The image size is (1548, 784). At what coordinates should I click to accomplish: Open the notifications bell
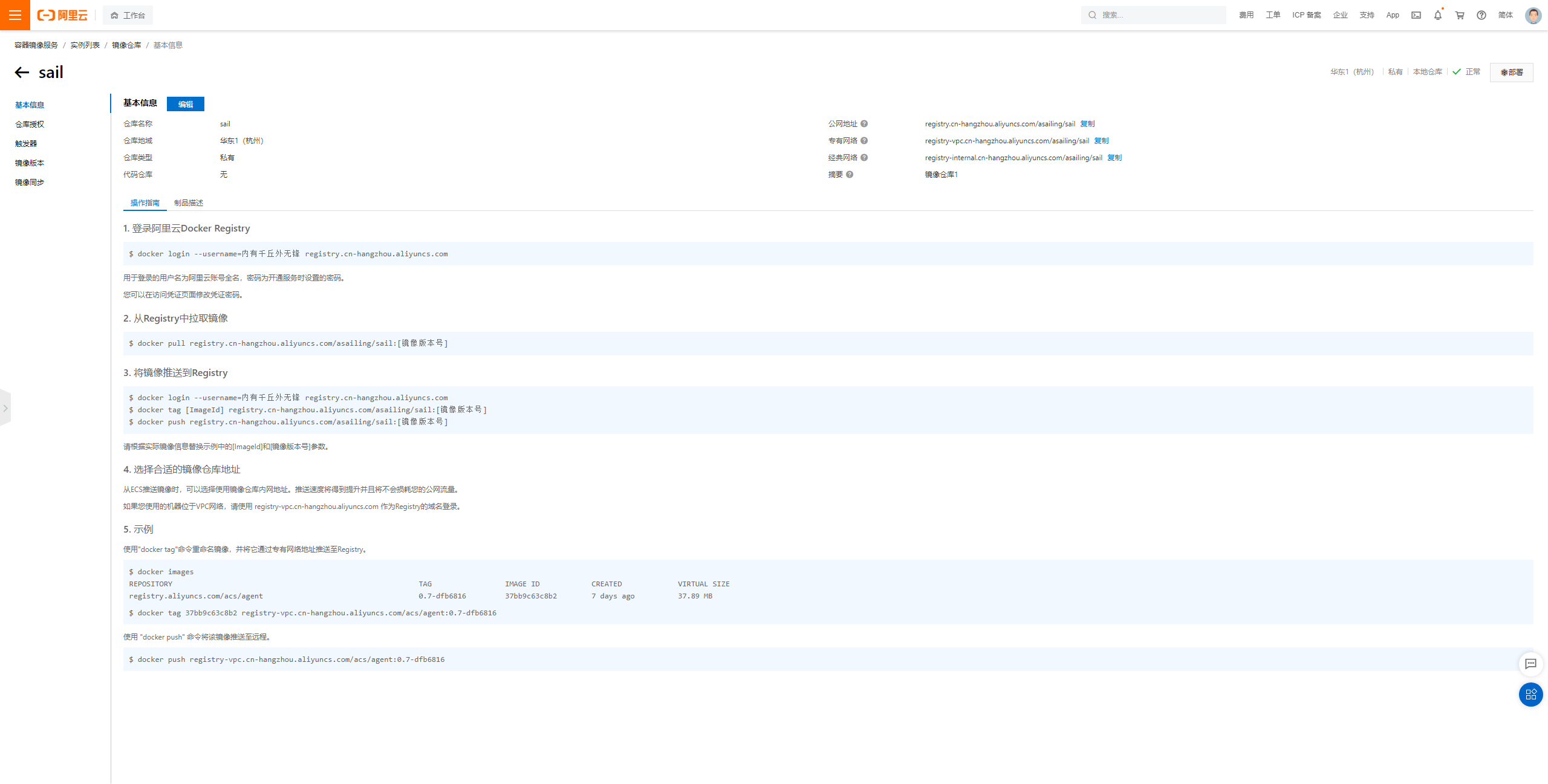(1438, 15)
